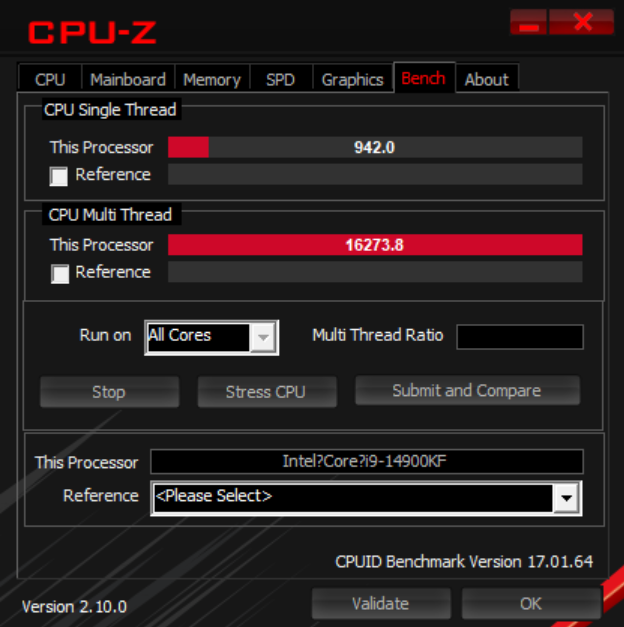Click the Multi Thread Ratio field
Screen dimensions: 624x627
(x=520, y=337)
